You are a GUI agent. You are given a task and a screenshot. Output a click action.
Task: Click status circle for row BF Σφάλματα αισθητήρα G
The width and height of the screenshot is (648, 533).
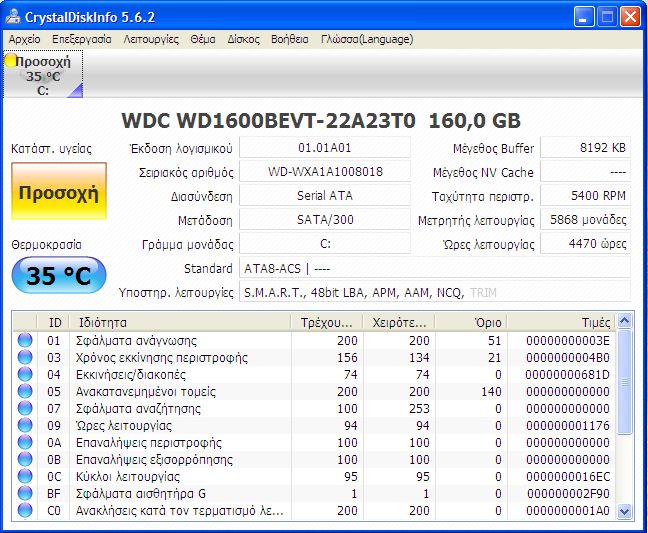point(25,493)
